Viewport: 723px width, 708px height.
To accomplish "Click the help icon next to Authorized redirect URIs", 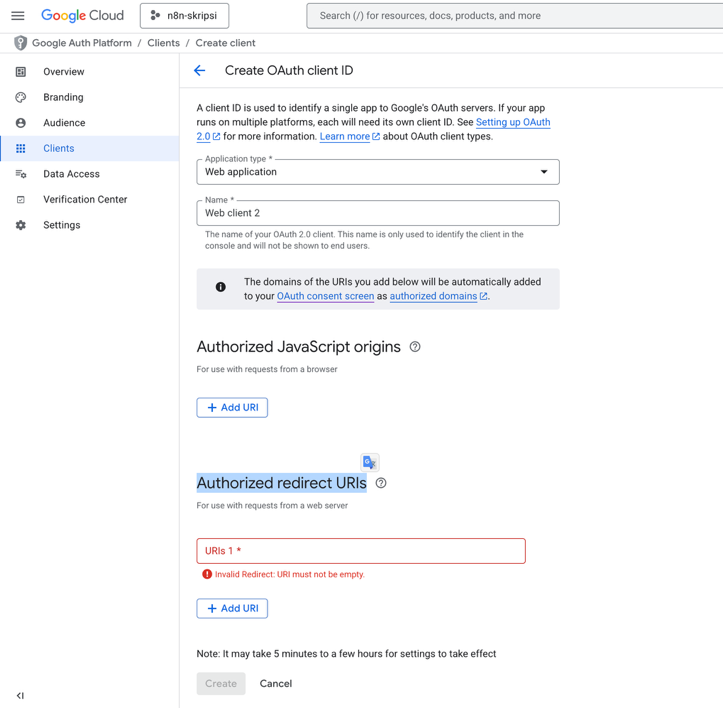I will 381,483.
